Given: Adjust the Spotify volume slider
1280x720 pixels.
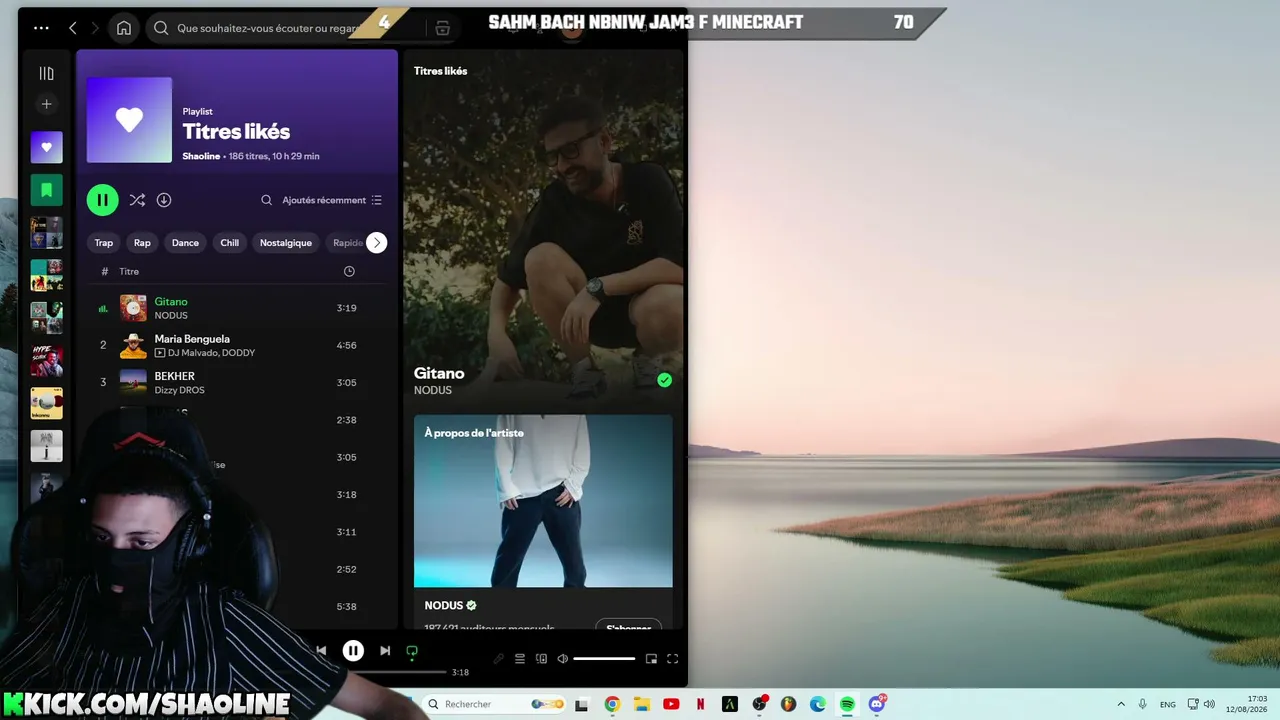Looking at the screenshot, I should click(604, 659).
